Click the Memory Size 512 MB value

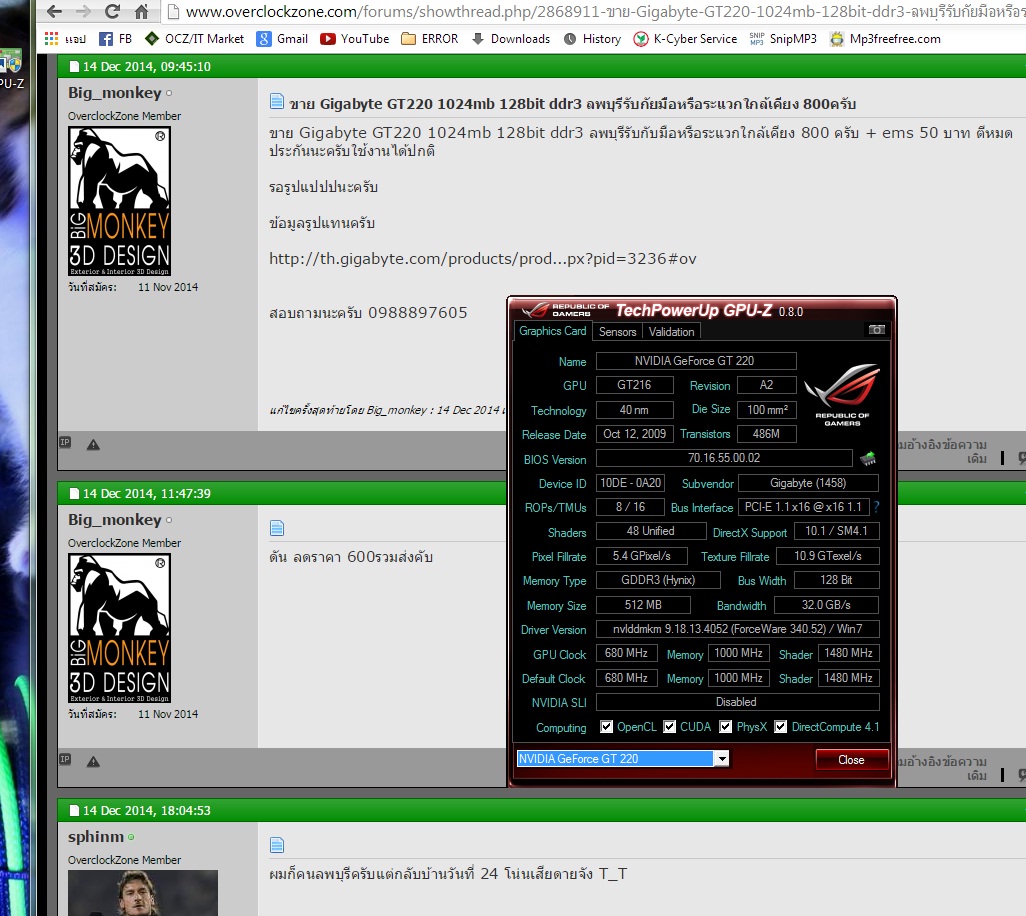[x=643, y=605]
